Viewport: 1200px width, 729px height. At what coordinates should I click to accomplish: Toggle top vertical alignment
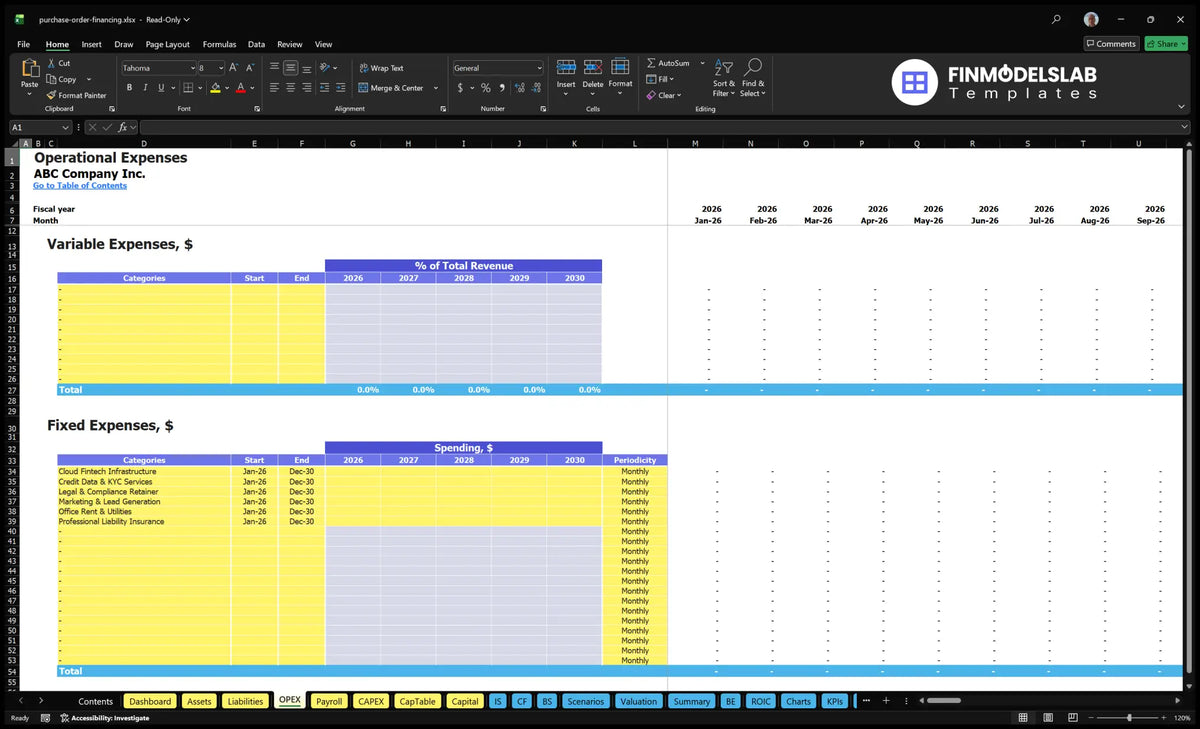[x=274, y=68]
